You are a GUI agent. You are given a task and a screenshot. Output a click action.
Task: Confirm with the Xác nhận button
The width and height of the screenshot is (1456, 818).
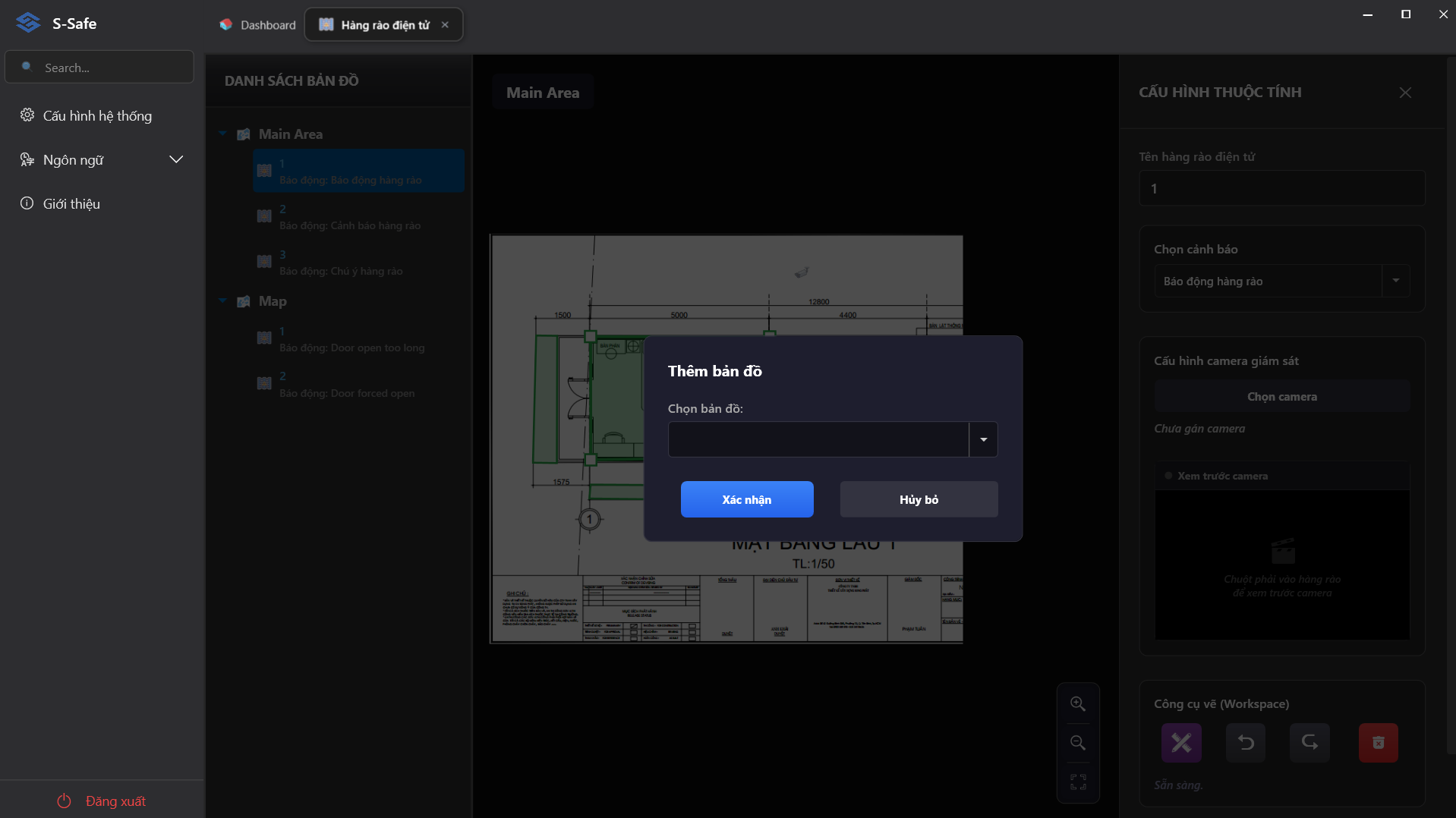pyautogui.click(x=747, y=499)
